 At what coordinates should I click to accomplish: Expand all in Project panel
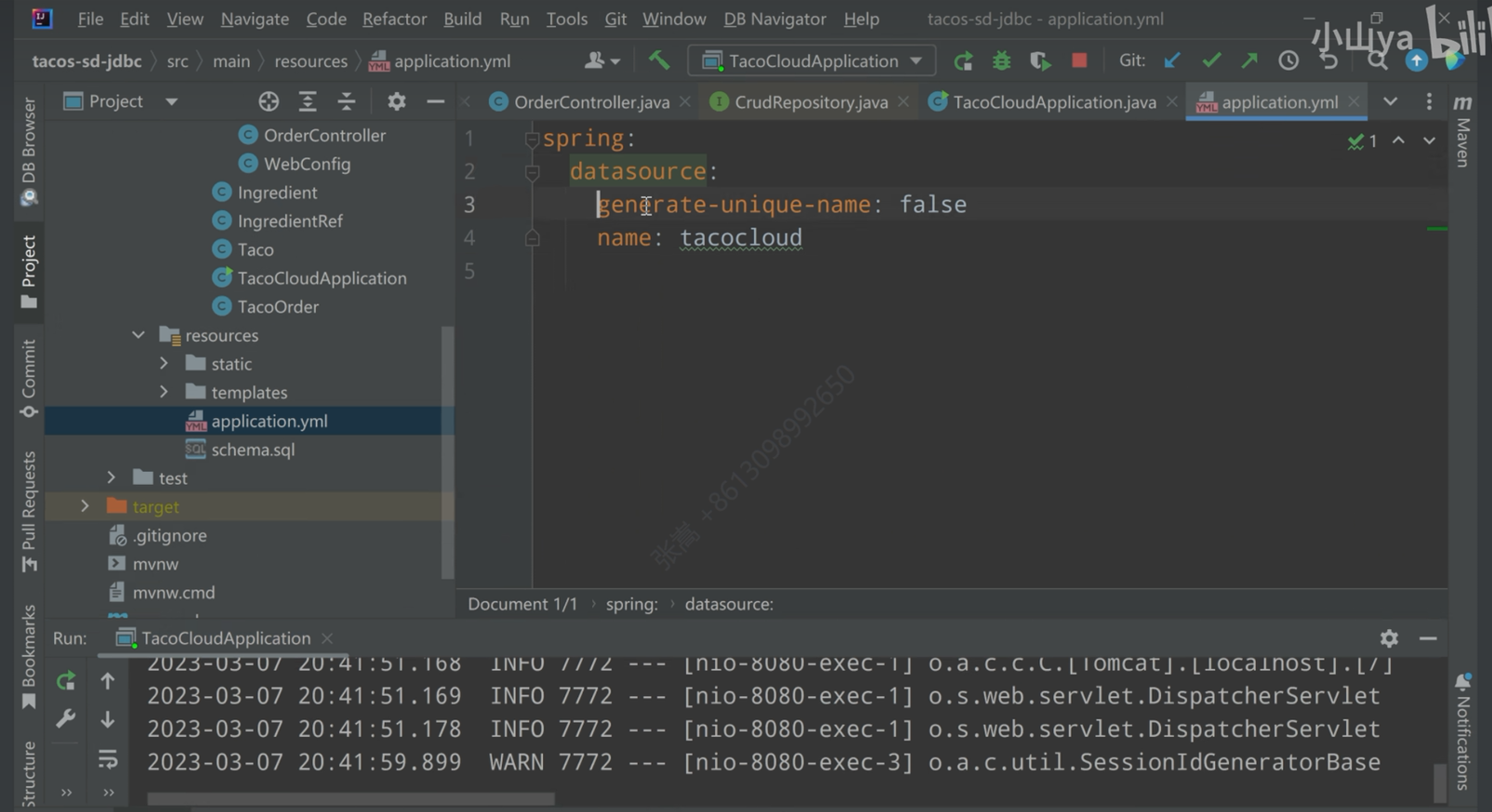click(x=308, y=101)
